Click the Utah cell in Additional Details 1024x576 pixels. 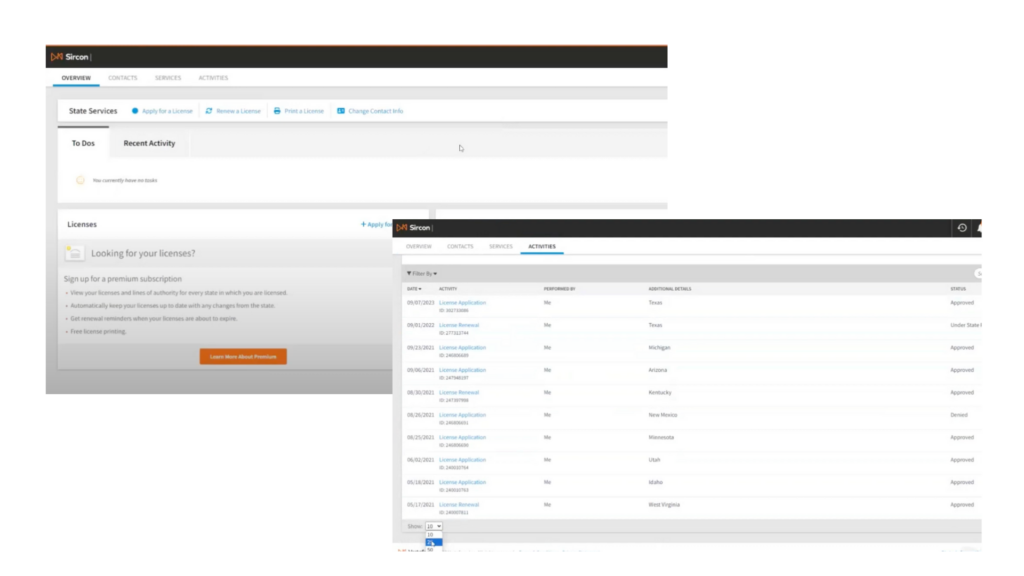coord(654,460)
